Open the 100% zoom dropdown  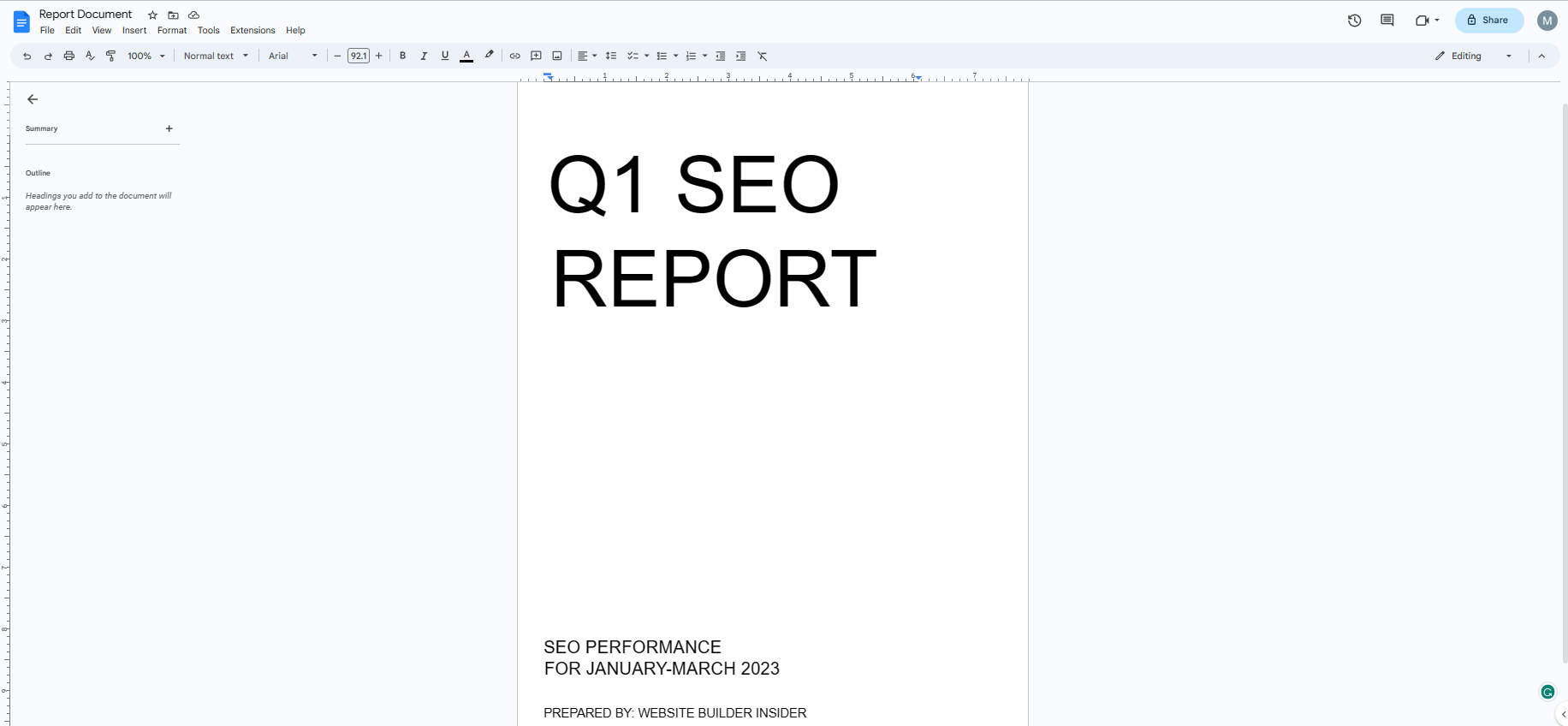pos(146,56)
